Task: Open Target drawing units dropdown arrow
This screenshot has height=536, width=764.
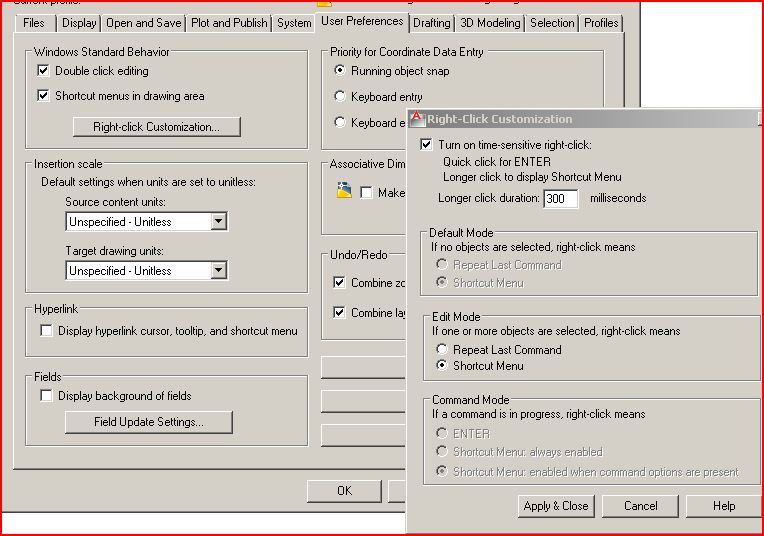Action: tap(219, 270)
